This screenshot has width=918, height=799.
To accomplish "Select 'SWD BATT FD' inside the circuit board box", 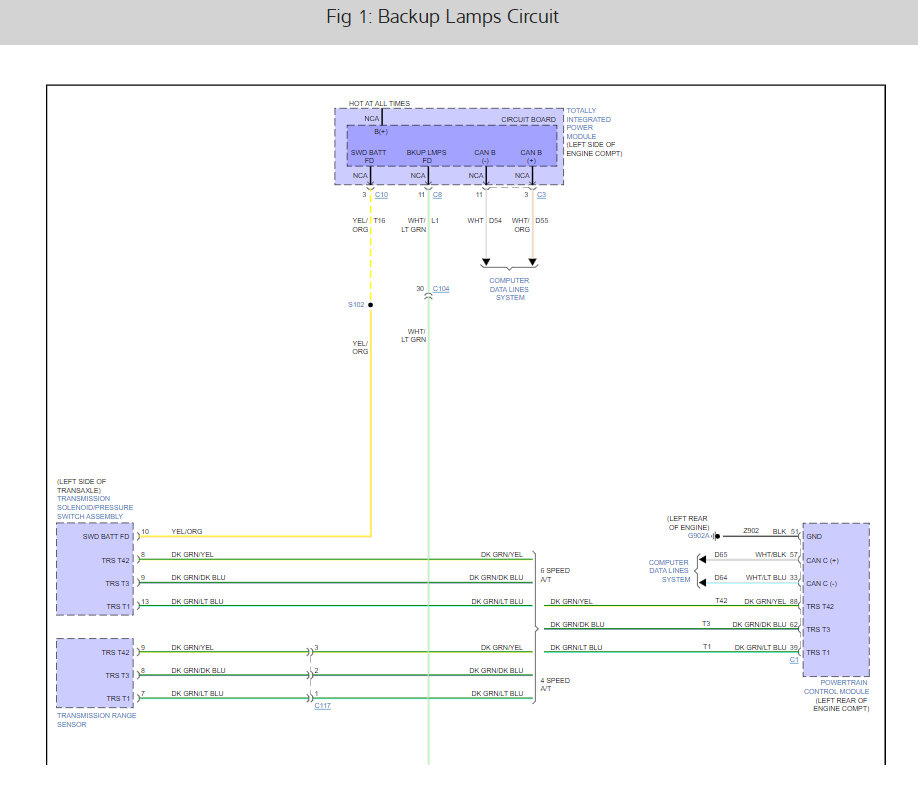I will [368, 156].
